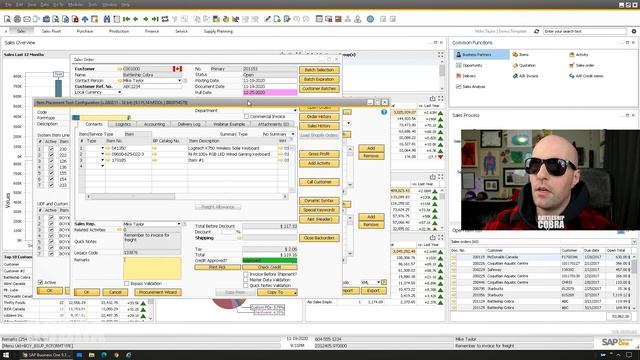Viewport: 640px width, 360px height.
Task: Toggle Active checkbox for item line 230
Action: [x=51, y=149]
